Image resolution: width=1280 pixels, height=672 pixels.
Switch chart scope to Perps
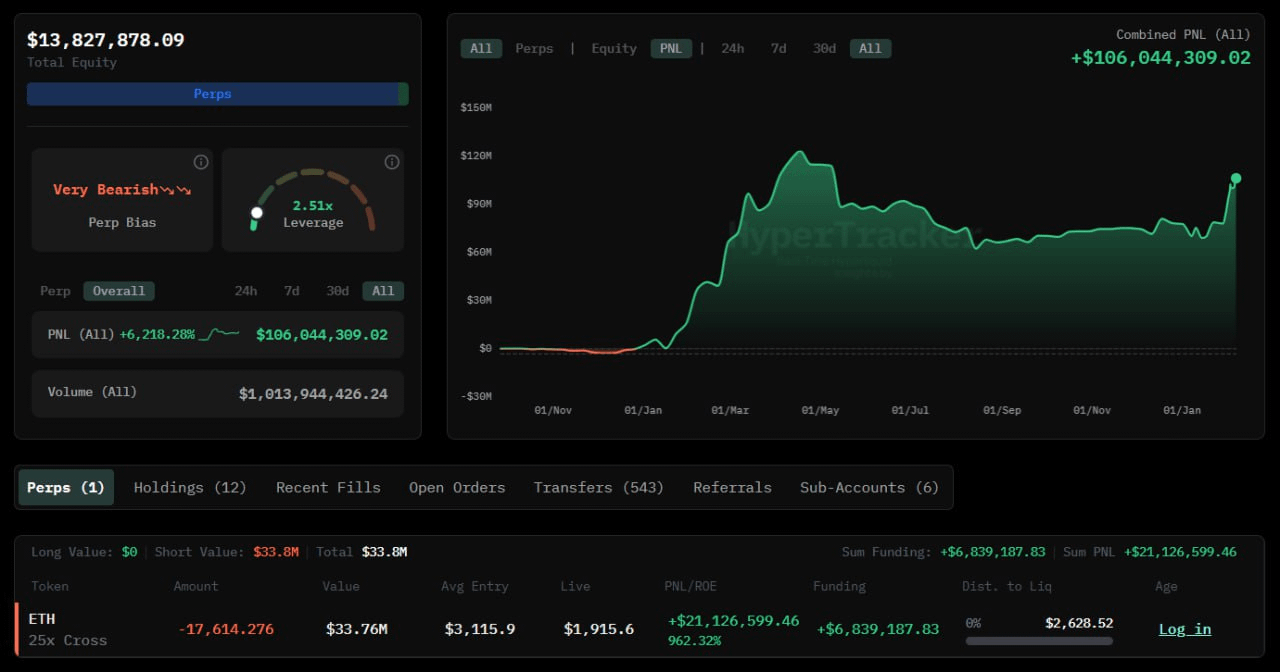pyautogui.click(x=534, y=48)
